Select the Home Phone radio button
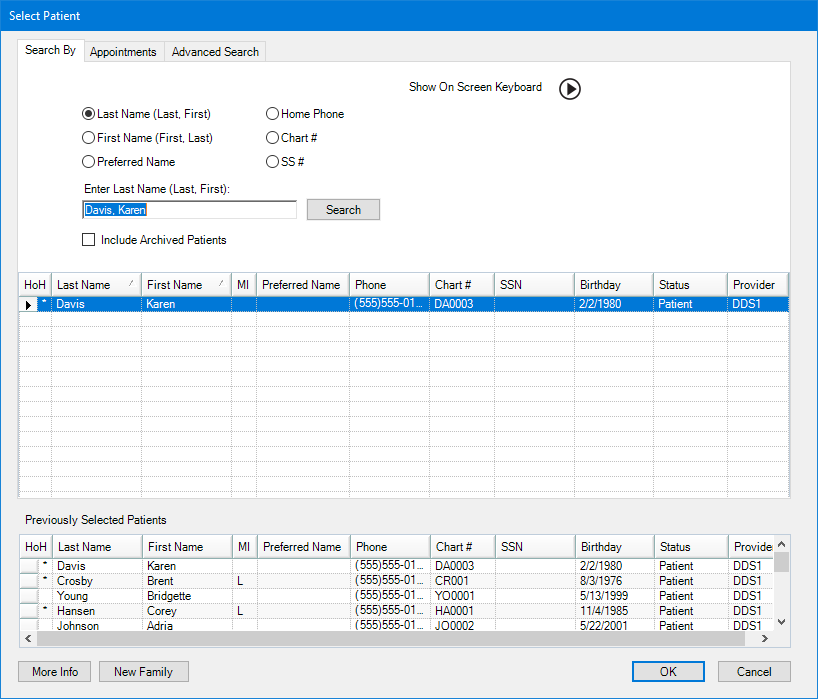Image resolution: width=818 pixels, height=699 pixels. click(x=272, y=114)
